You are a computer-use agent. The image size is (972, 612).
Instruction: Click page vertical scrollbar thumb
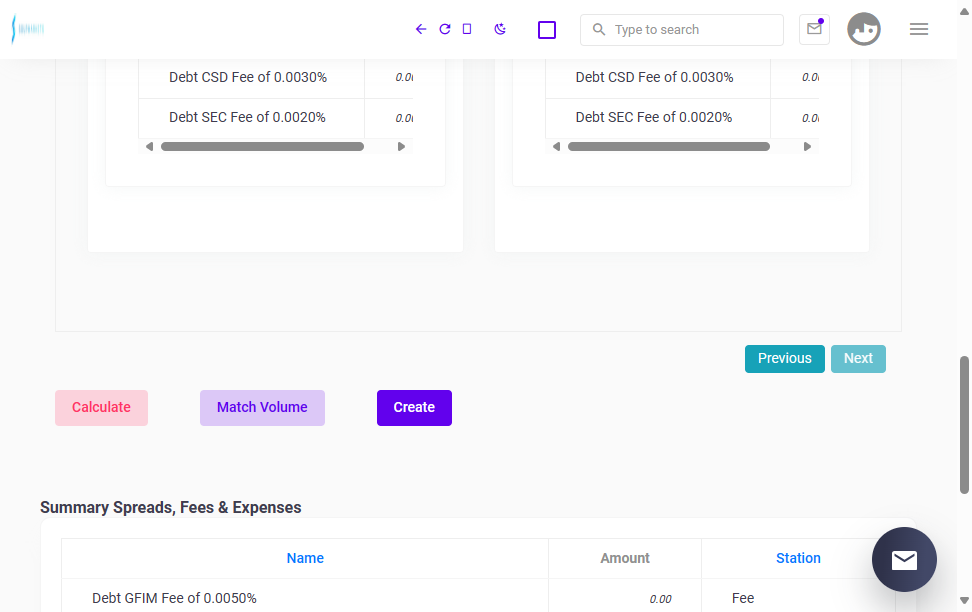tap(964, 425)
